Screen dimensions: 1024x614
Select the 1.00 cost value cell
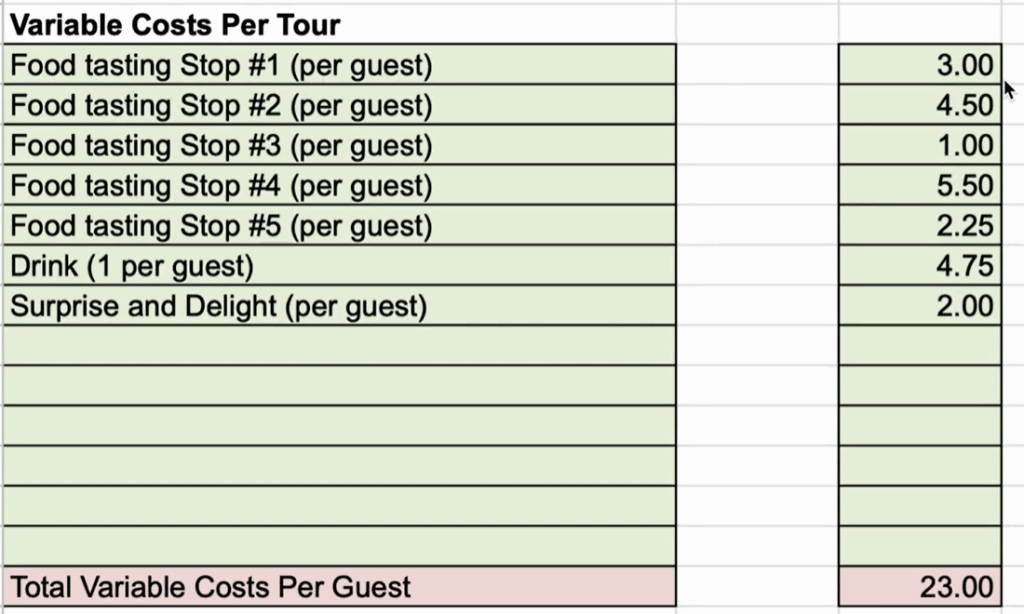(x=920, y=145)
